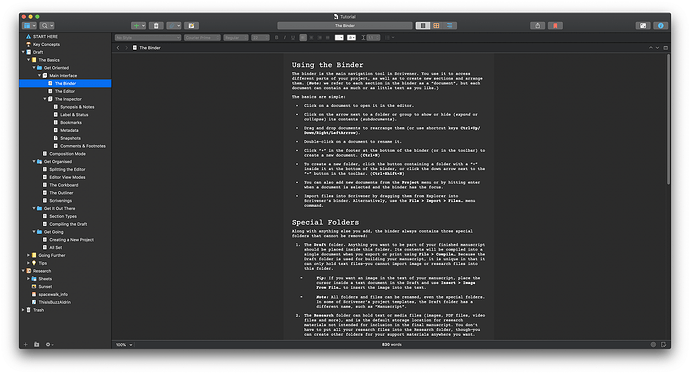Click the red Bookmarks toolbar button
The width and height of the screenshot is (690, 373).
tap(555, 26)
